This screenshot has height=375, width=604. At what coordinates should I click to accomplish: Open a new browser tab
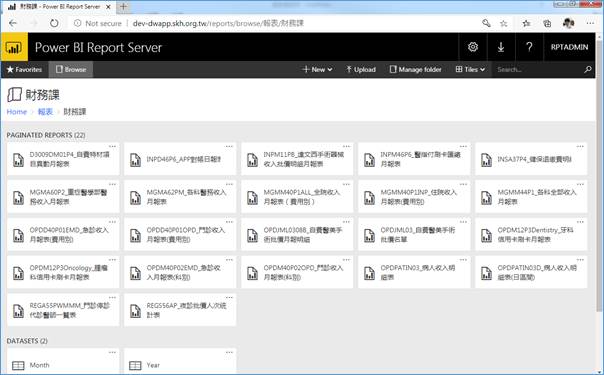pos(123,7)
